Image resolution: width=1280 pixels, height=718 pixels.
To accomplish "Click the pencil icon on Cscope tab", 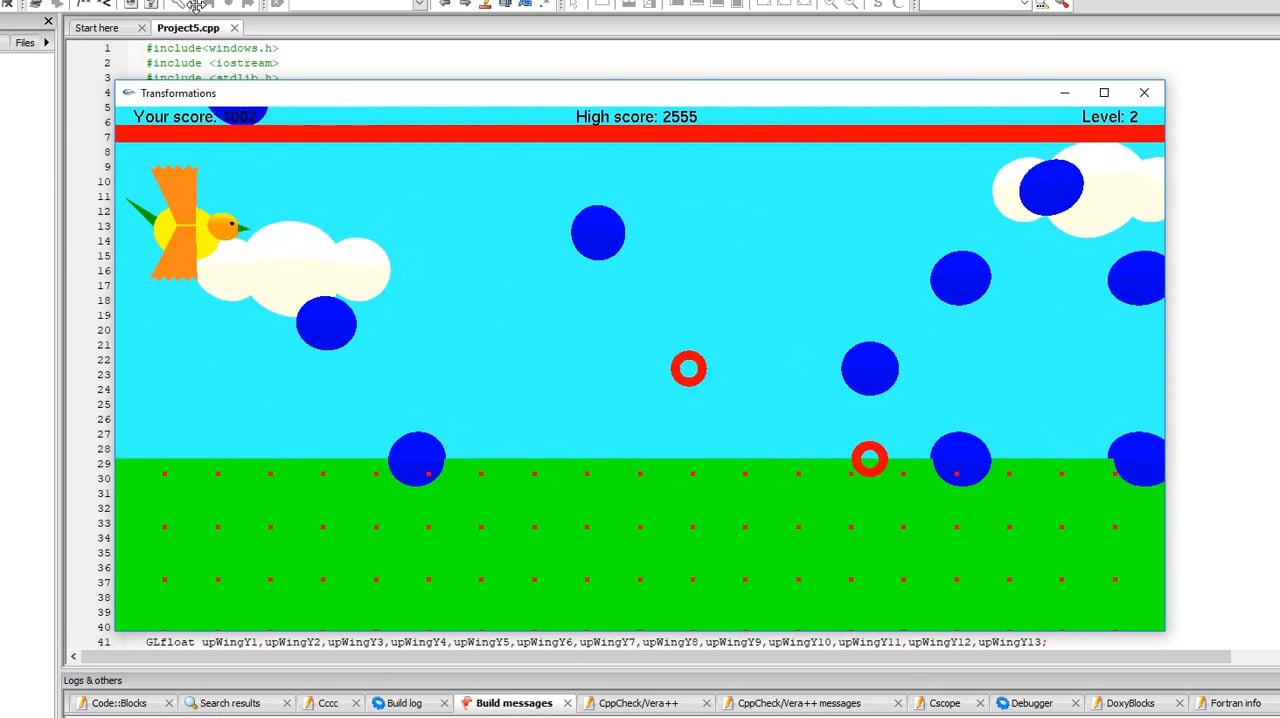I will click(919, 703).
